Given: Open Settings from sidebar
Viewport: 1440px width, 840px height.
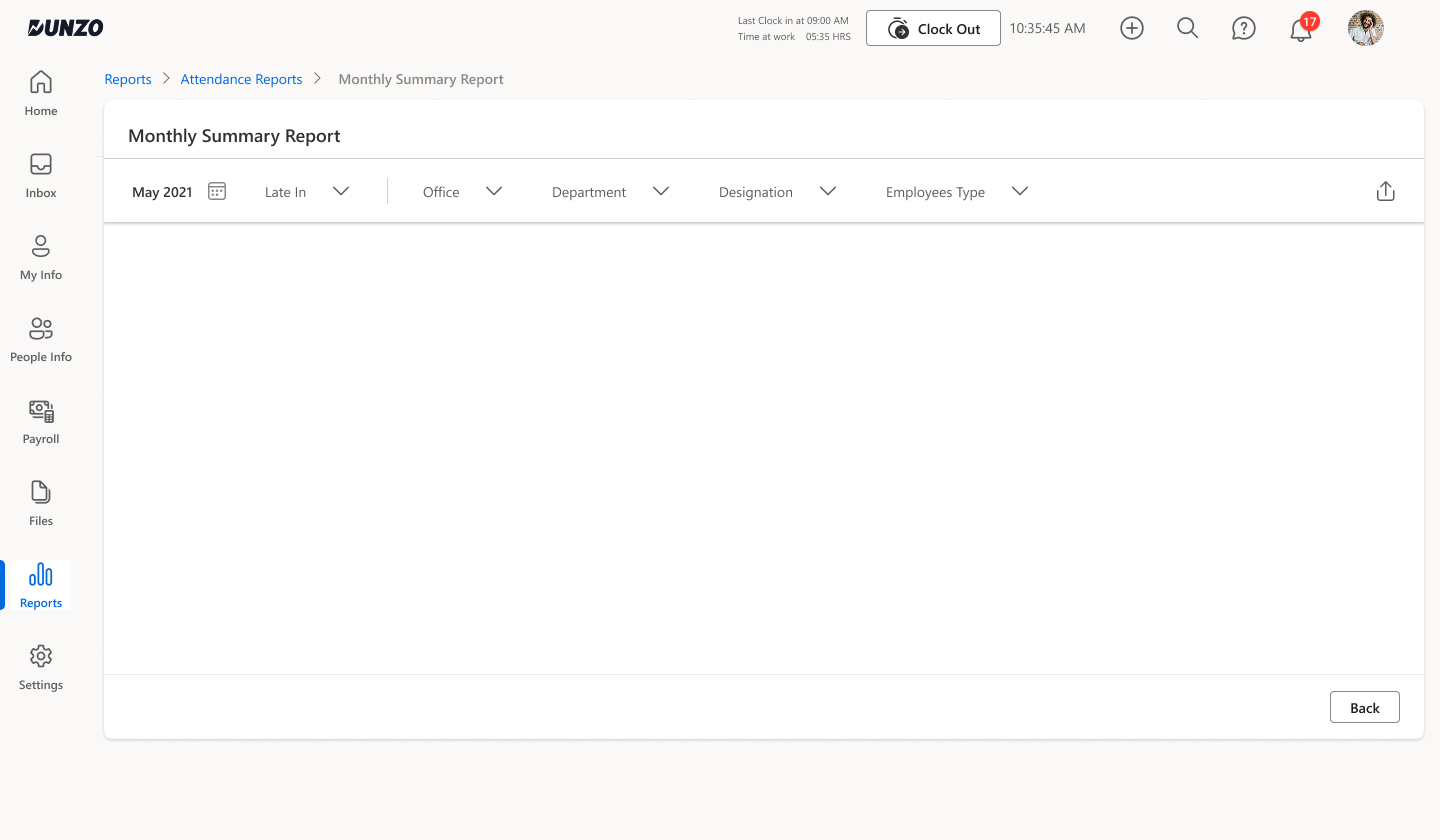Looking at the screenshot, I should (x=40, y=667).
